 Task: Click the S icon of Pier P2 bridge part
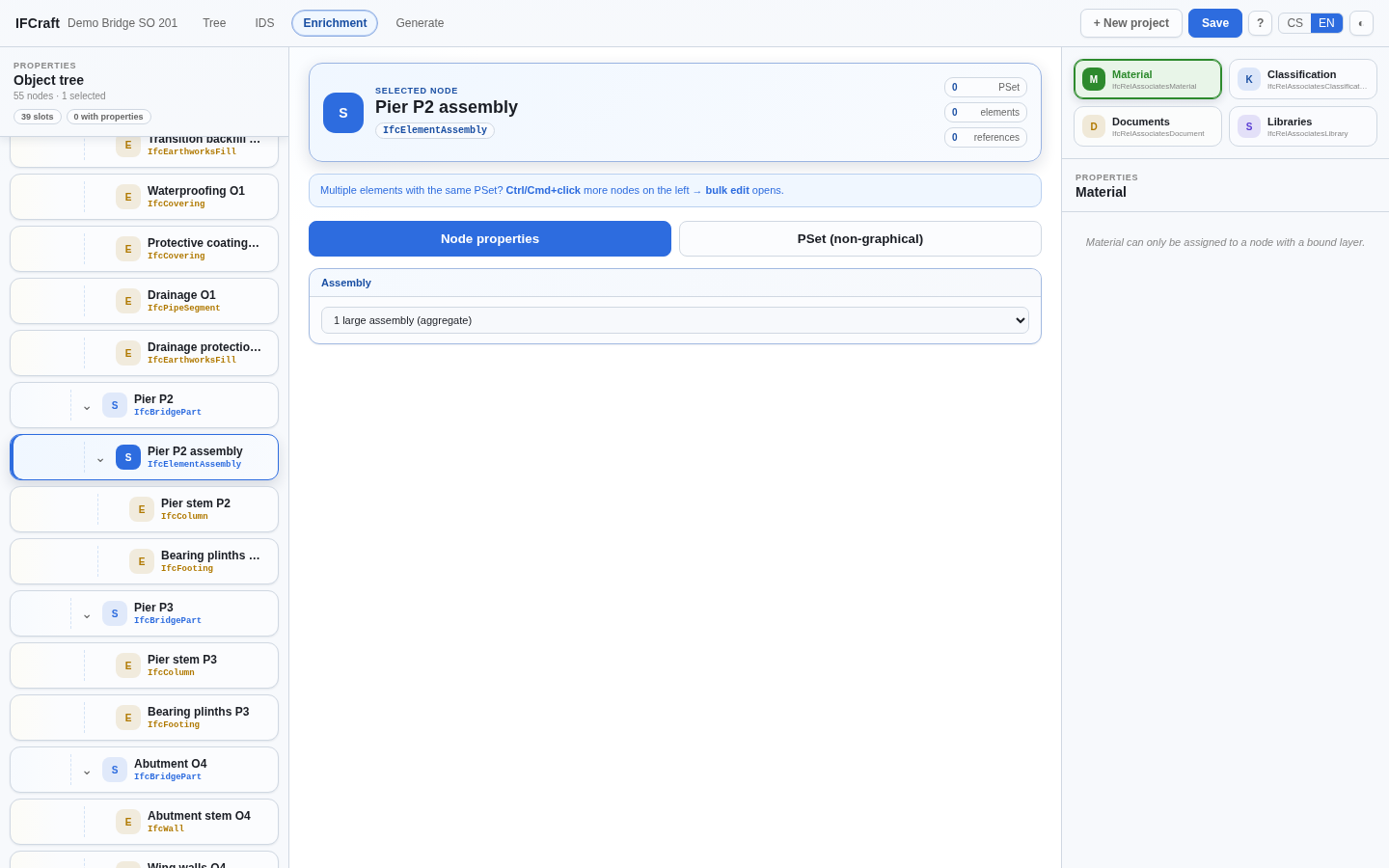115,405
